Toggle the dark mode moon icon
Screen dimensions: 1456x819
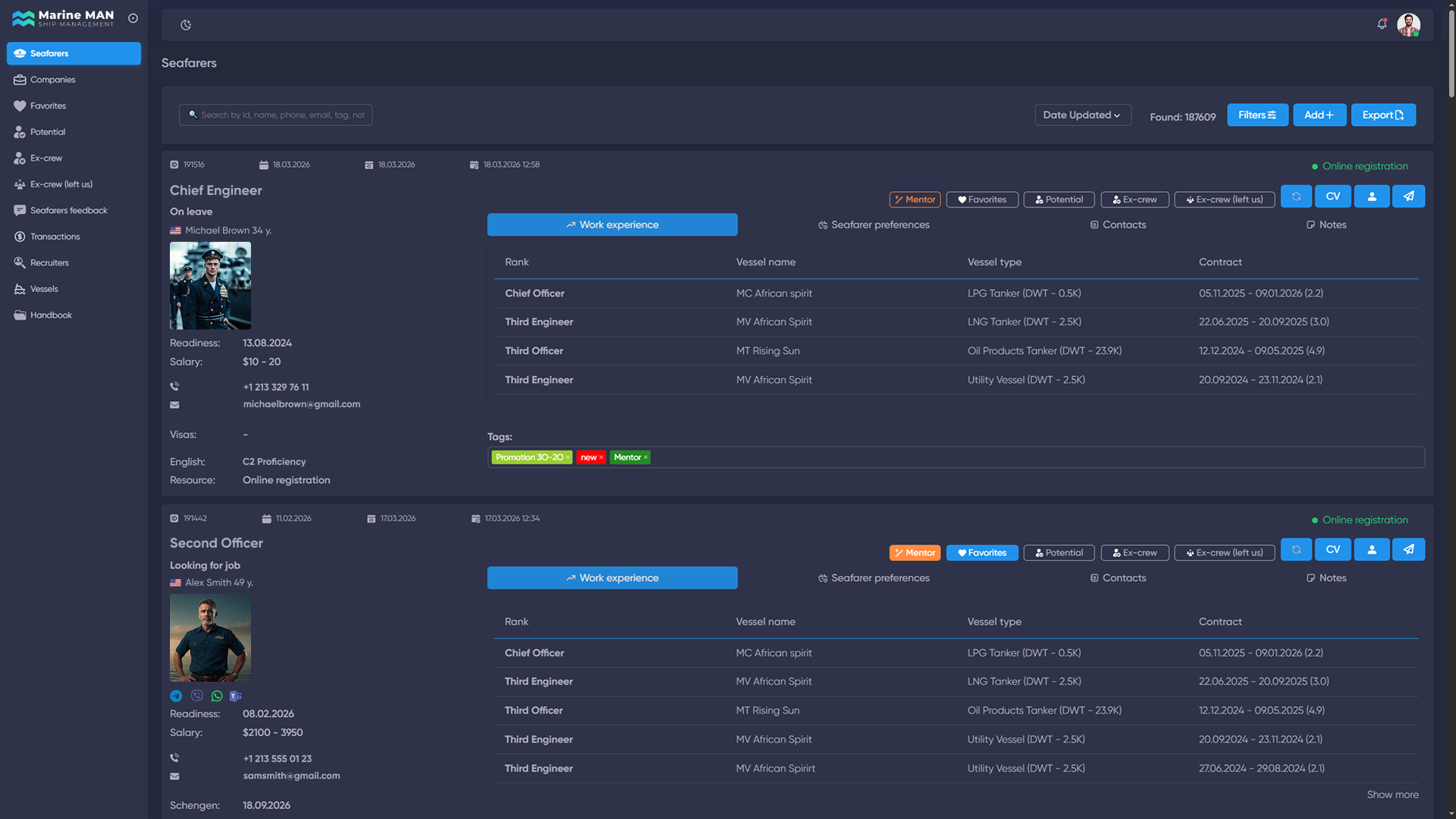pyautogui.click(x=186, y=25)
